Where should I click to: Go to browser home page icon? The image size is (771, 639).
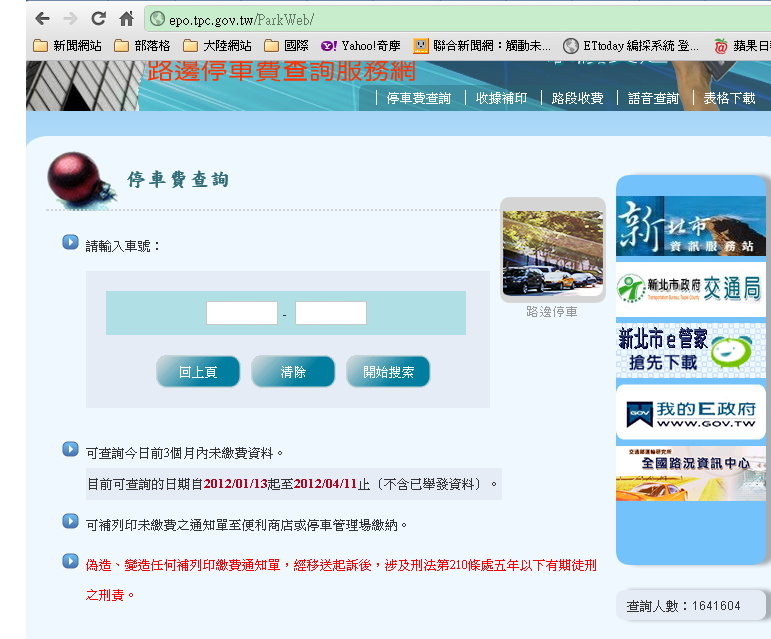126,19
